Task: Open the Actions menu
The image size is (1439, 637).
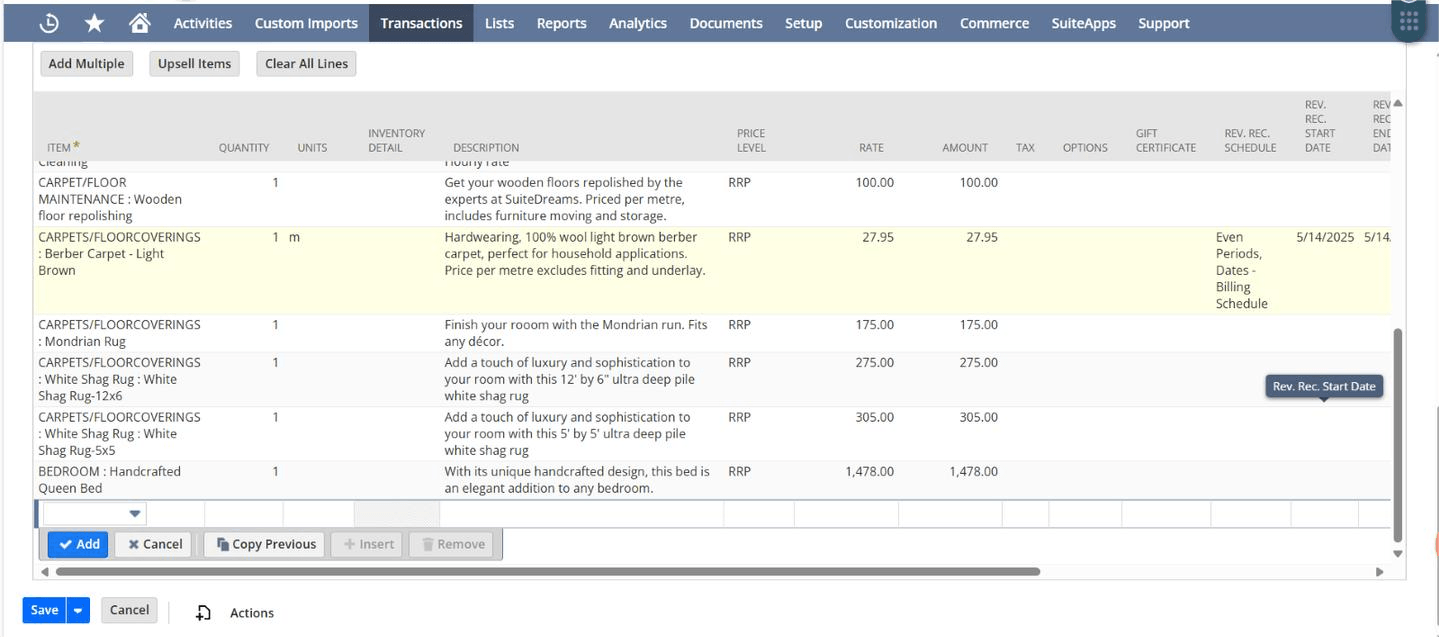Action: point(251,613)
